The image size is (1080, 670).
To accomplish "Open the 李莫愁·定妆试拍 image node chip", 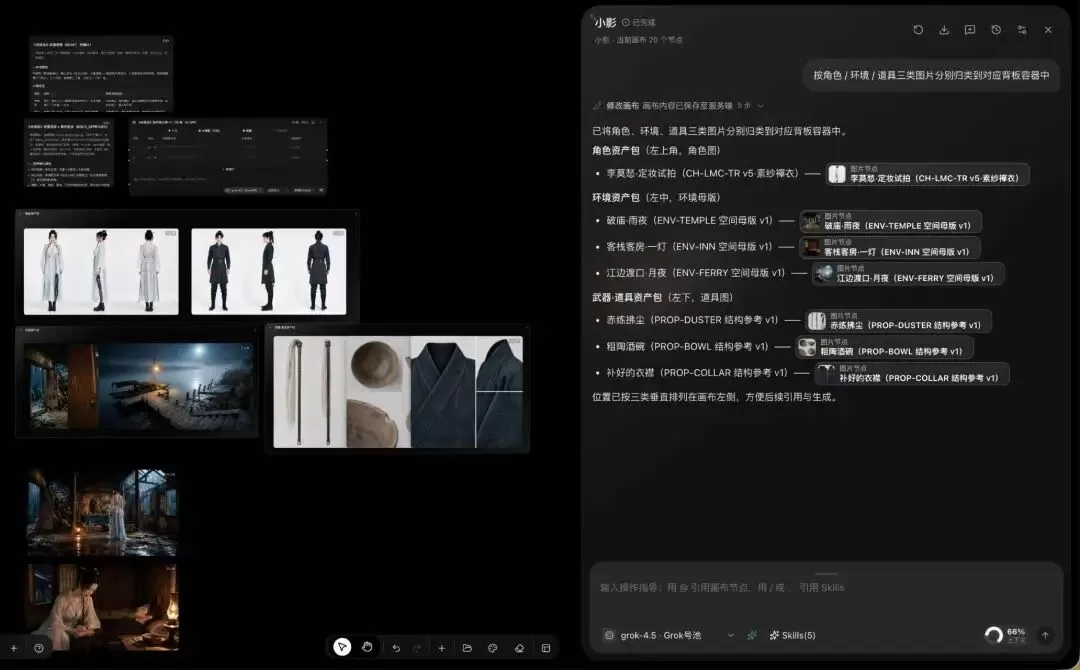I will 927,174.
